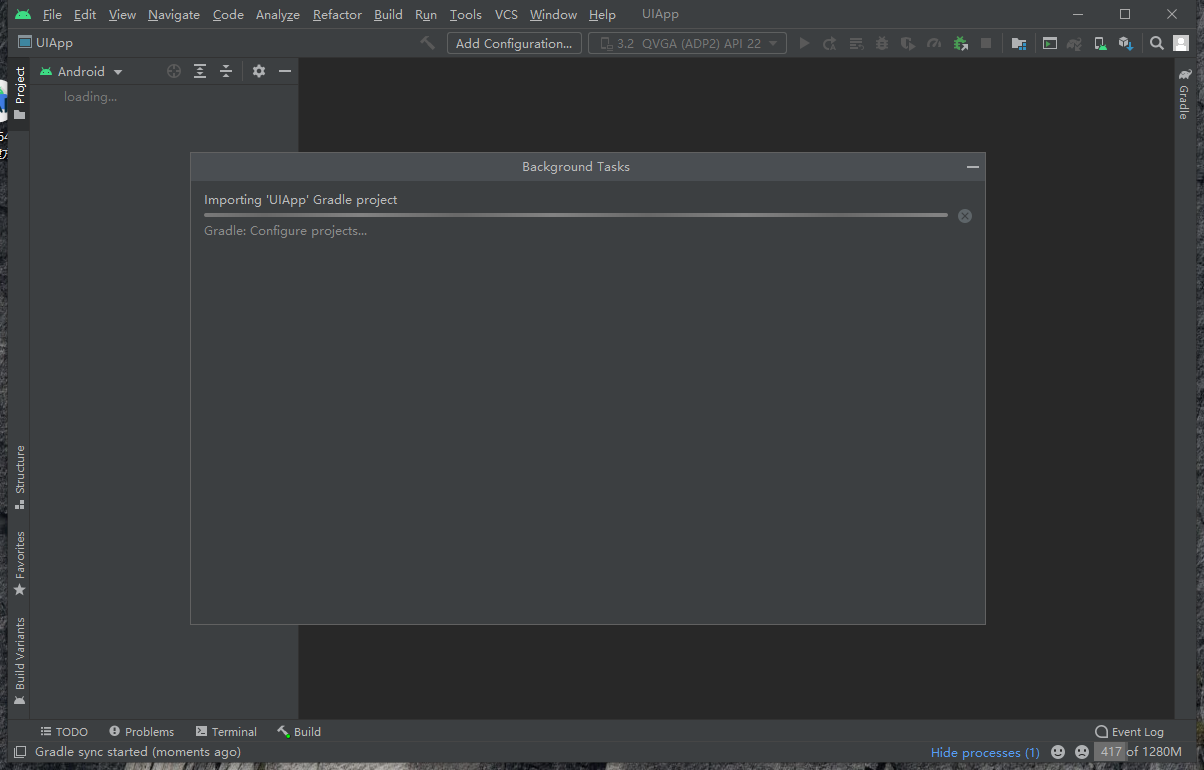This screenshot has width=1204, height=770.
Task: Open the AVD Manager icon
Action: 1099,43
